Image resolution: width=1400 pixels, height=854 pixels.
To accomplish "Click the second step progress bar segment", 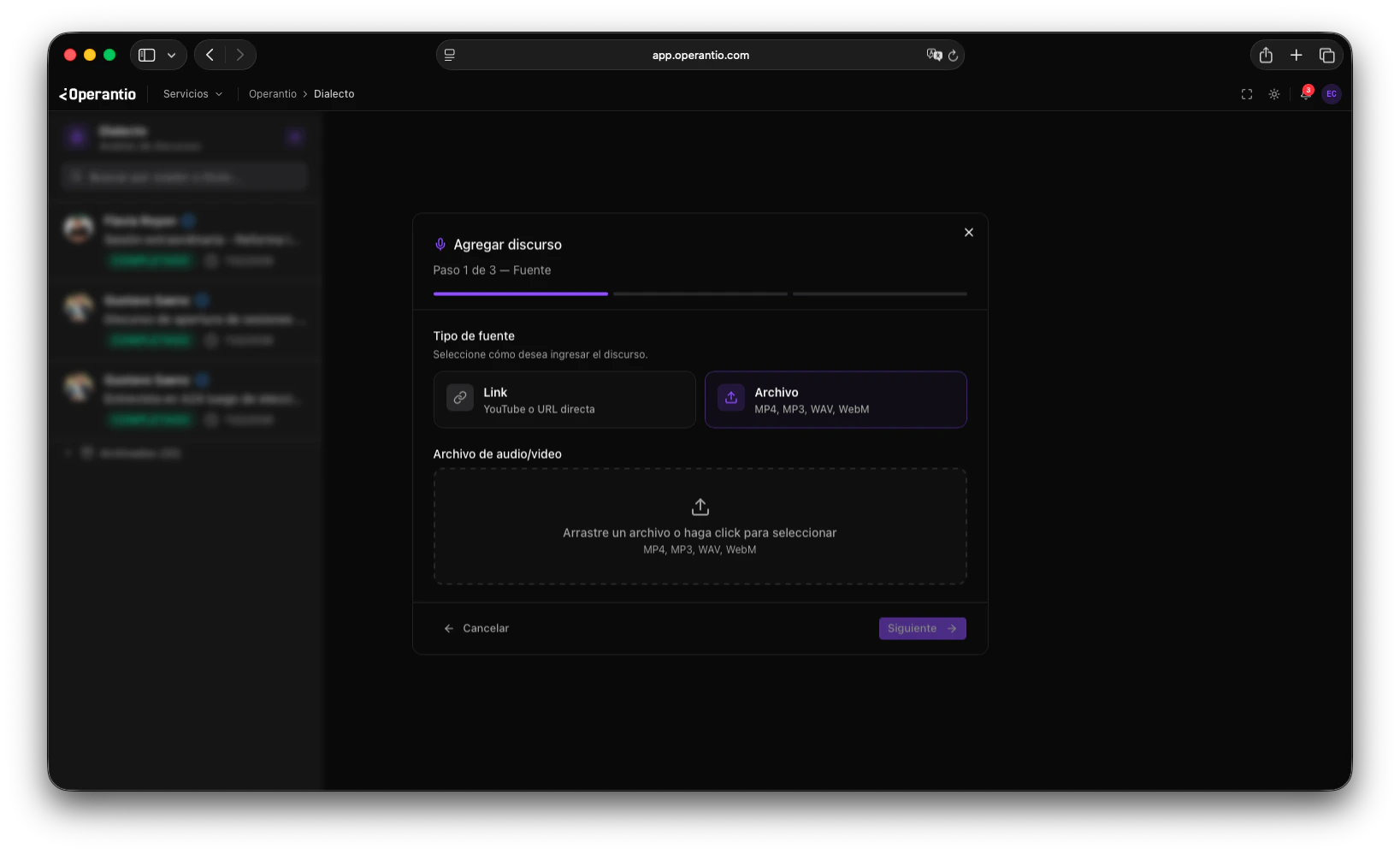I will (700, 294).
